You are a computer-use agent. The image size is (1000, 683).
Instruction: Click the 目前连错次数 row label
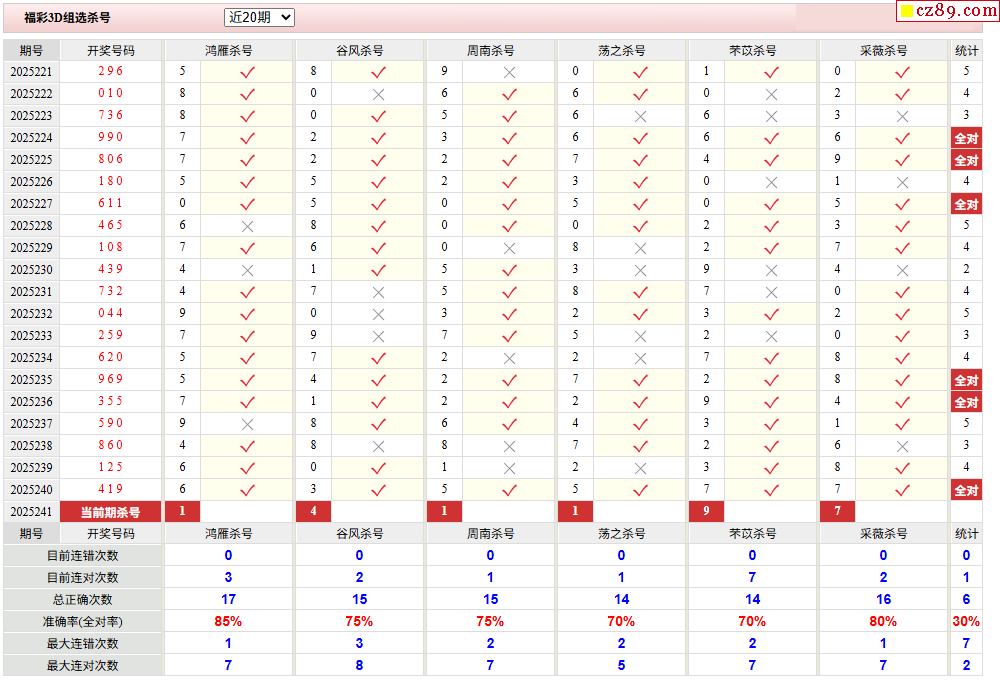[x=82, y=555]
